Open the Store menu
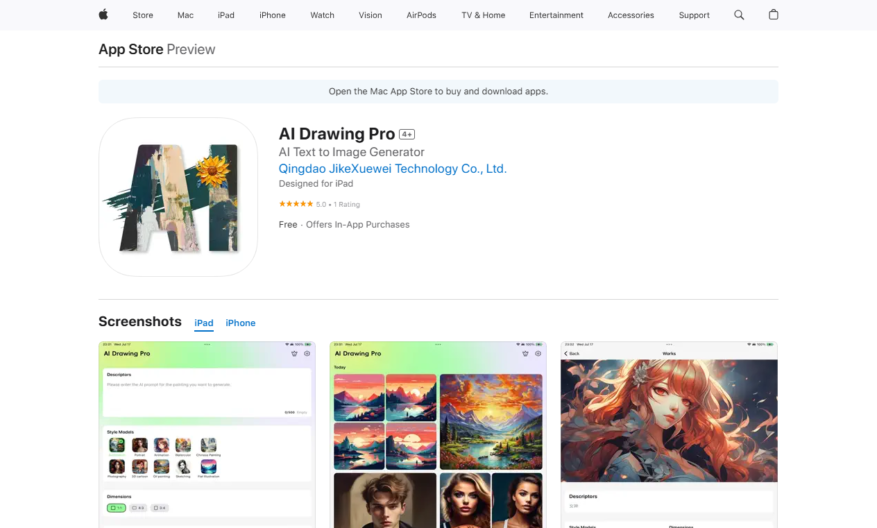Screen dimensions: 877x528 coord(143,15)
